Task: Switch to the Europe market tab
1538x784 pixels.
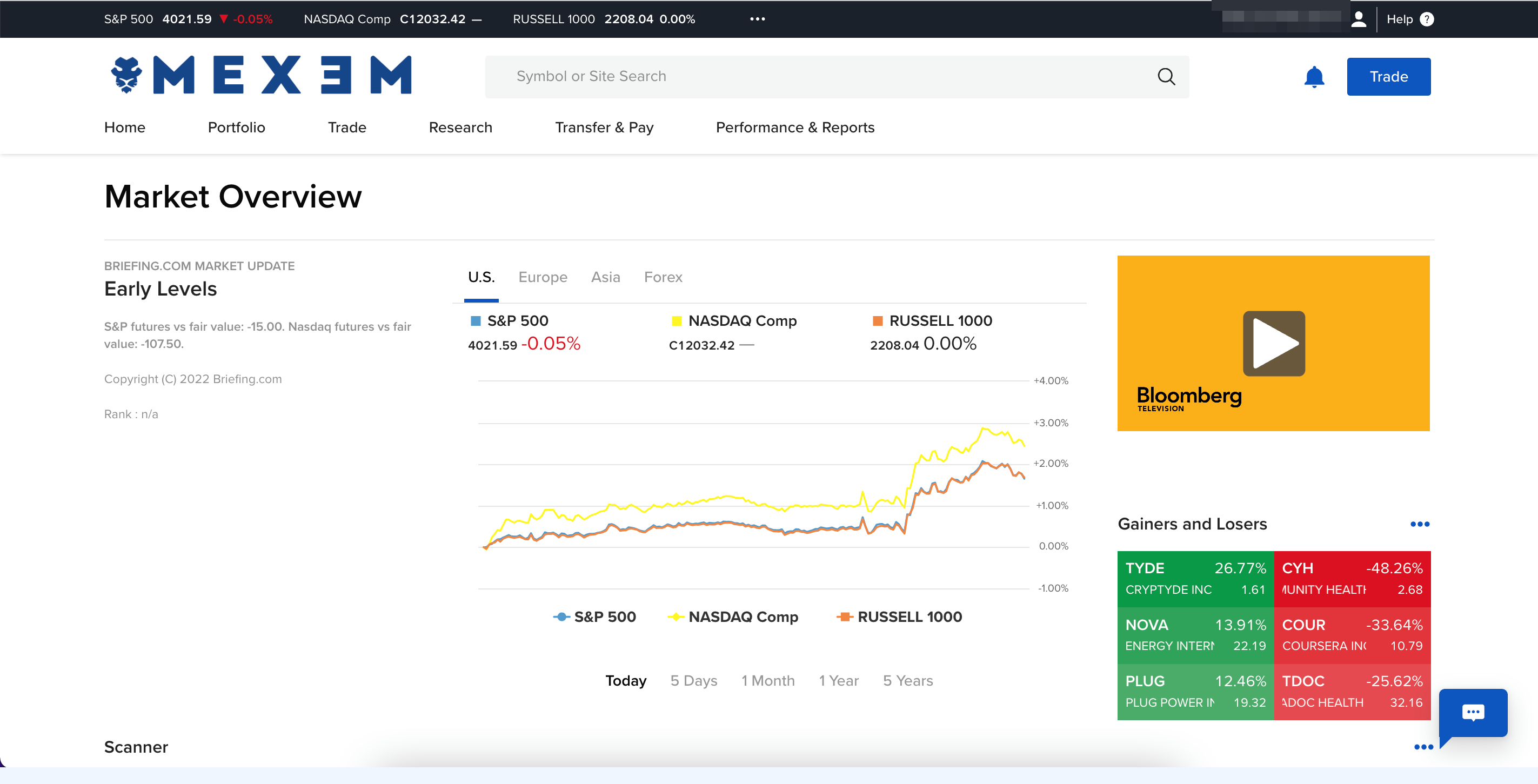Action: click(542, 277)
